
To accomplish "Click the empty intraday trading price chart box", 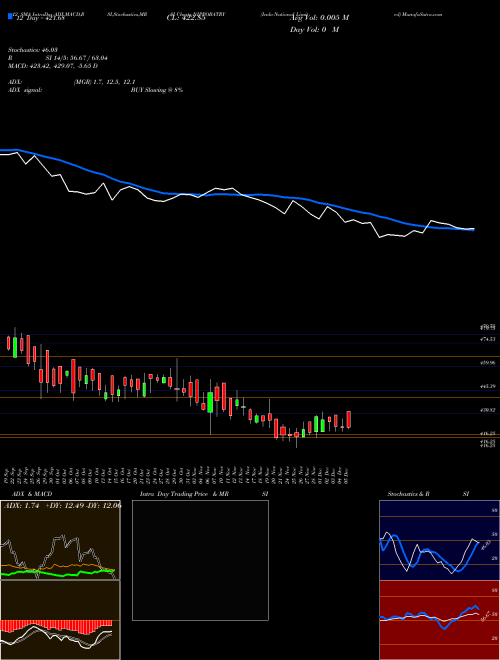I will [x=200, y=560].
